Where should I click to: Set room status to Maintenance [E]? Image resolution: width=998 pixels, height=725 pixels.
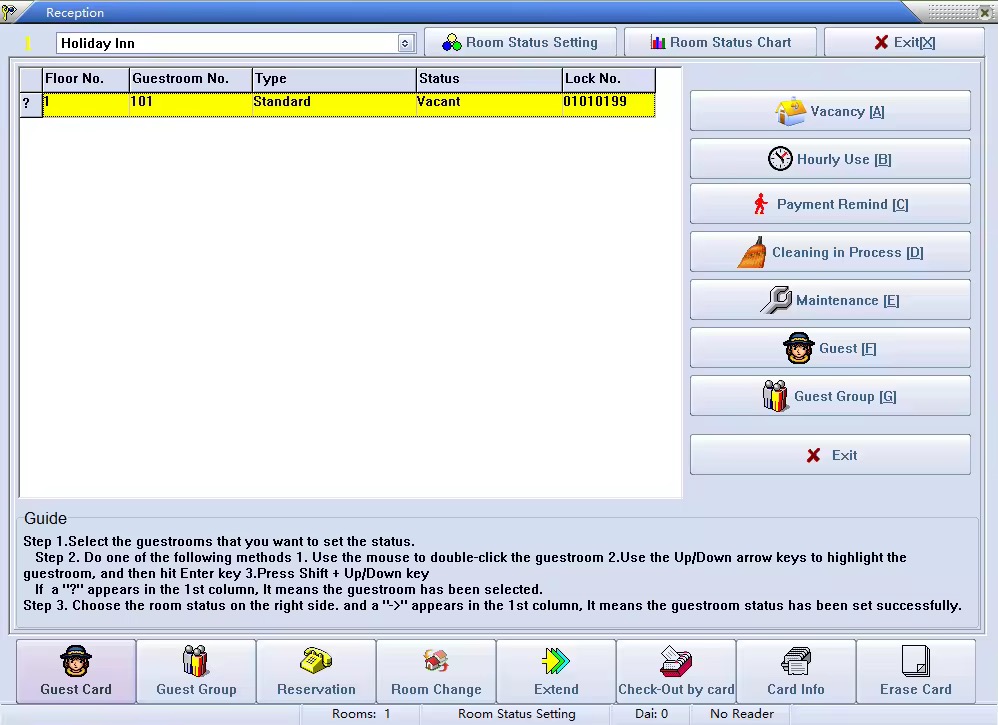click(x=830, y=300)
